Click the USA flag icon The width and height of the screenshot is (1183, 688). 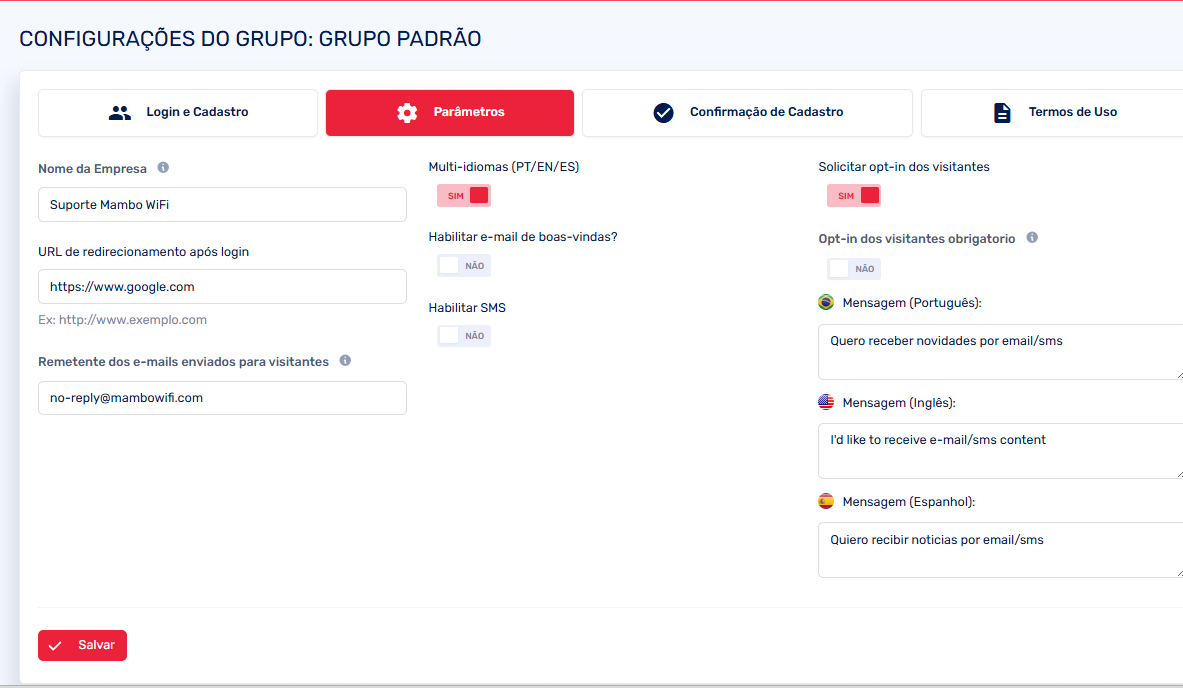826,402
